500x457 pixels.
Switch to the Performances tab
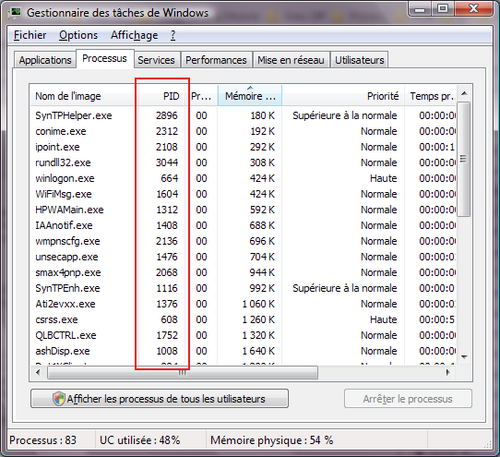[x=216, y=60]
